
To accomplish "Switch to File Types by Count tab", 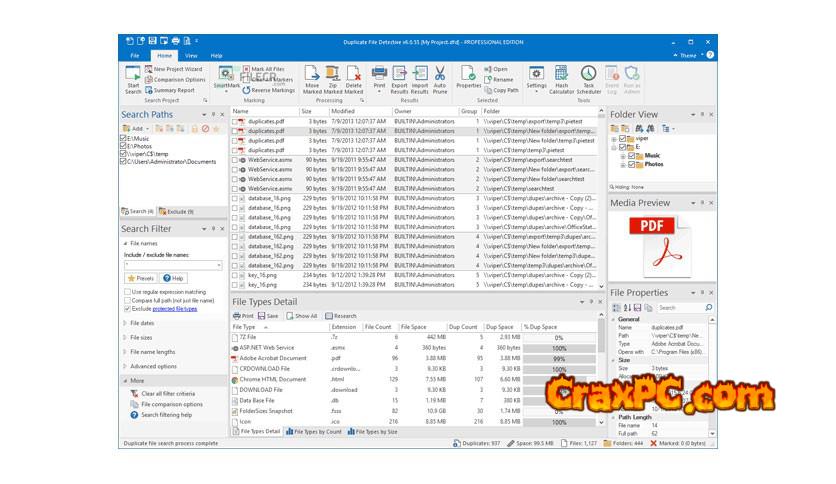I will pyautogui.click(x=314, y=432).
